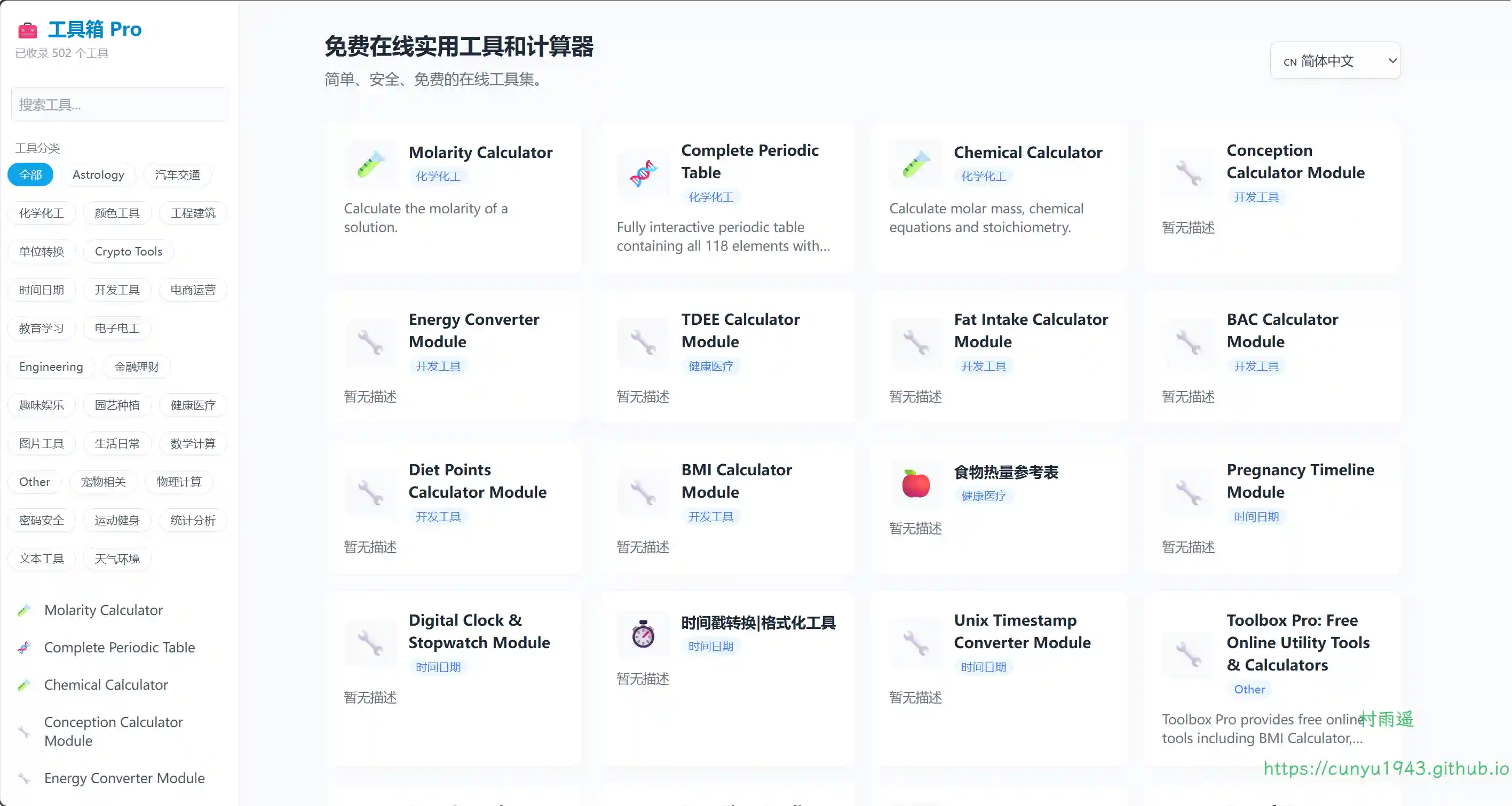Click the red toolbox logo icon
1512x806 pixels.
27,29
